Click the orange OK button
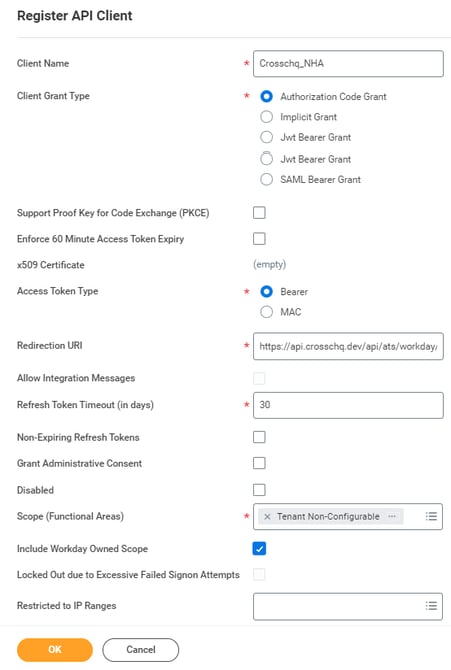 coord(55,649)
